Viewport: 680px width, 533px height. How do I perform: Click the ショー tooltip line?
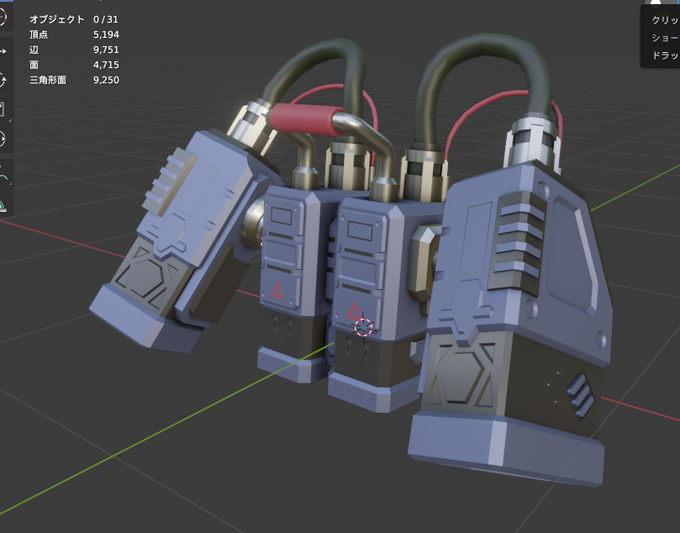[x=665, y=38]
